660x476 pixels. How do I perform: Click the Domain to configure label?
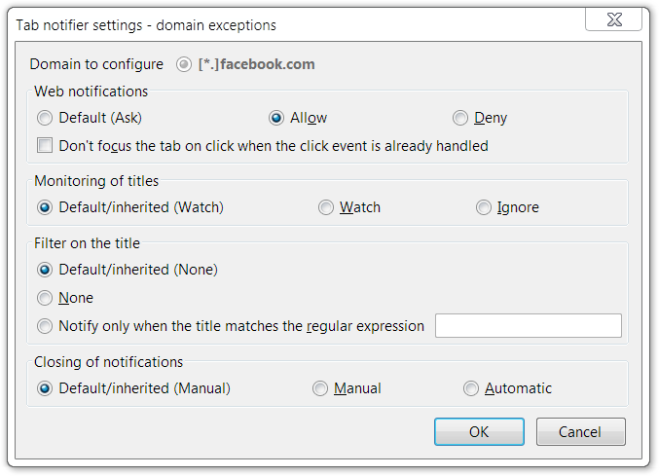tap(98, 64)
